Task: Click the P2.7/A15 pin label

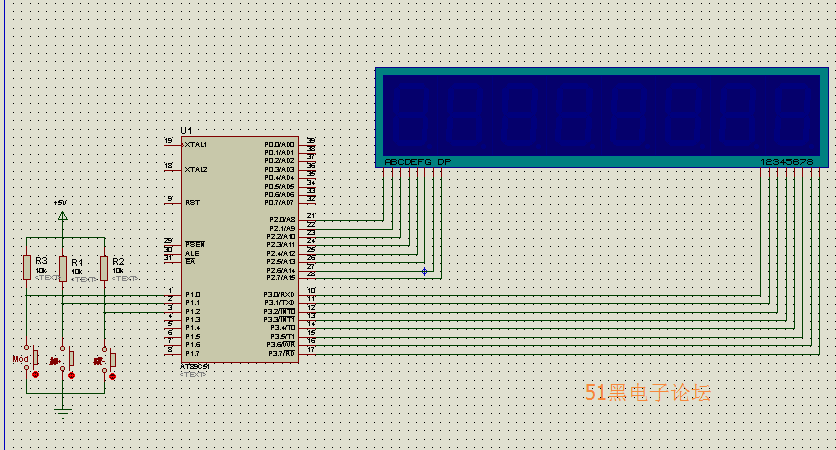Action: tap(281, 278)
